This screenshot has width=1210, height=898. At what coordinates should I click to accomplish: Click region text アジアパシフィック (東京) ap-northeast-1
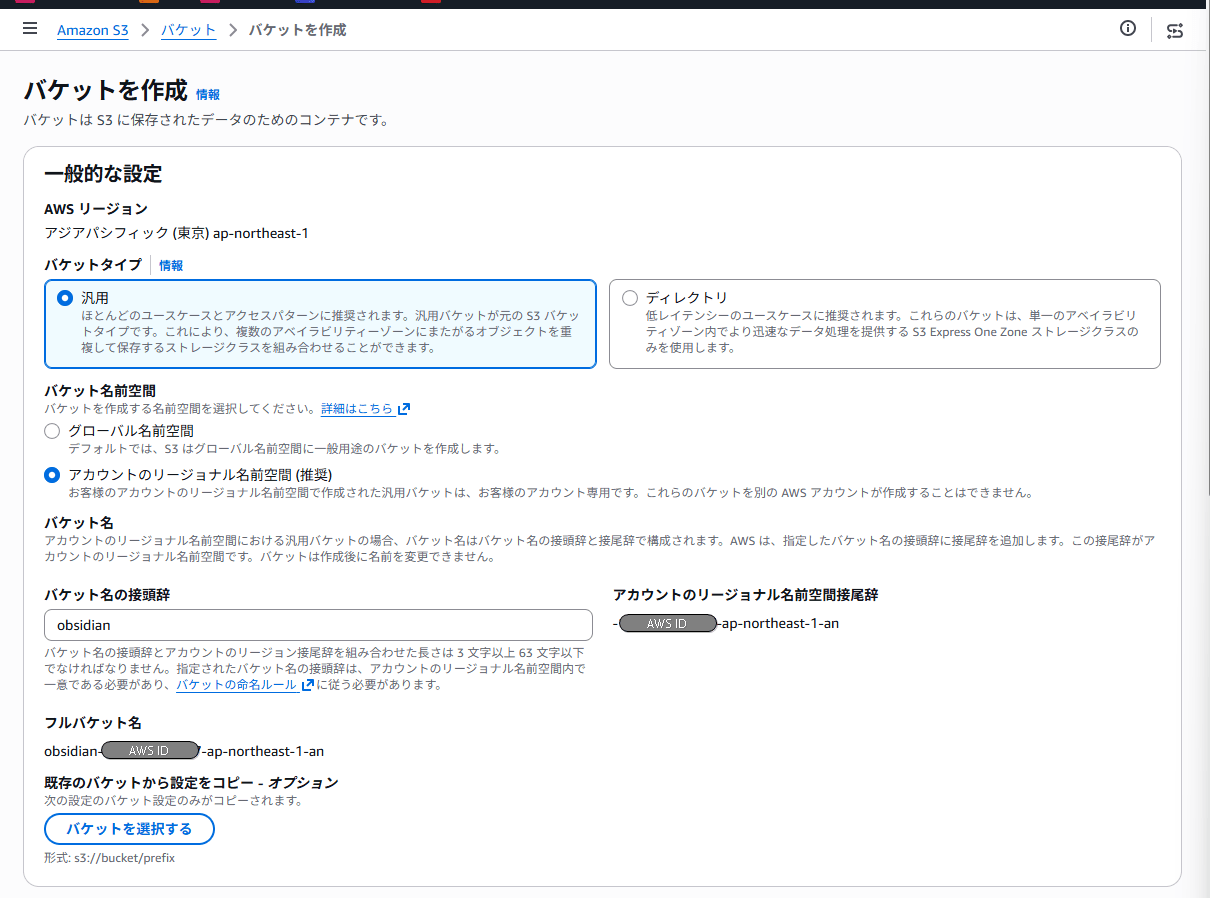[x=177, y=233]
